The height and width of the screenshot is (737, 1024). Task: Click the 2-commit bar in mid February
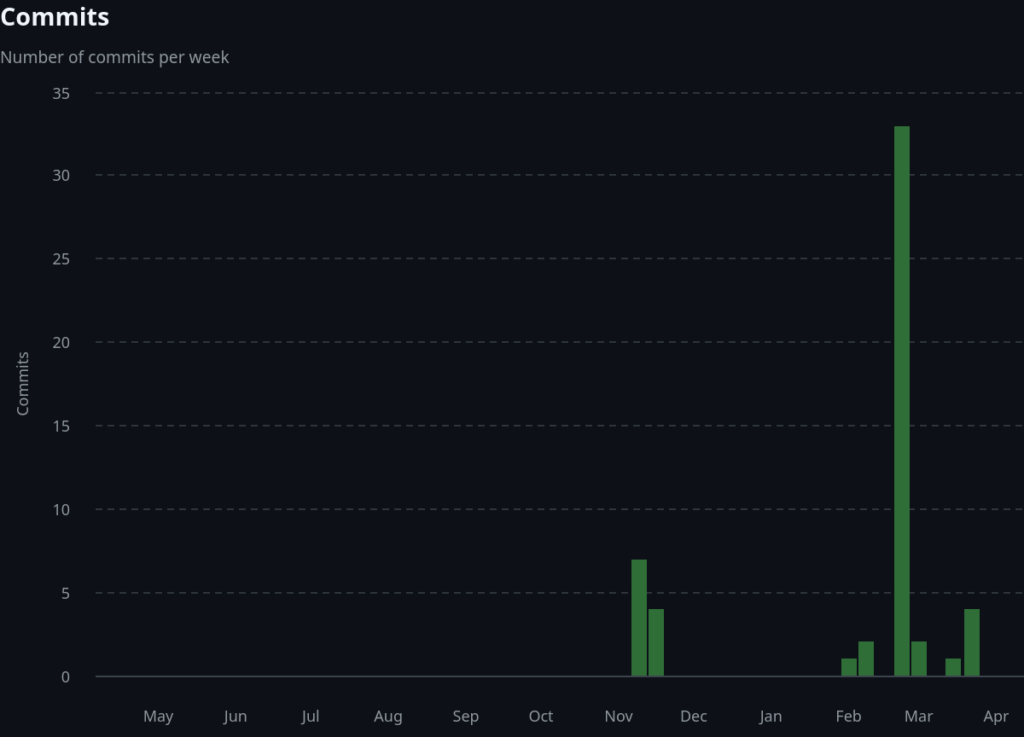coord(866,659)
